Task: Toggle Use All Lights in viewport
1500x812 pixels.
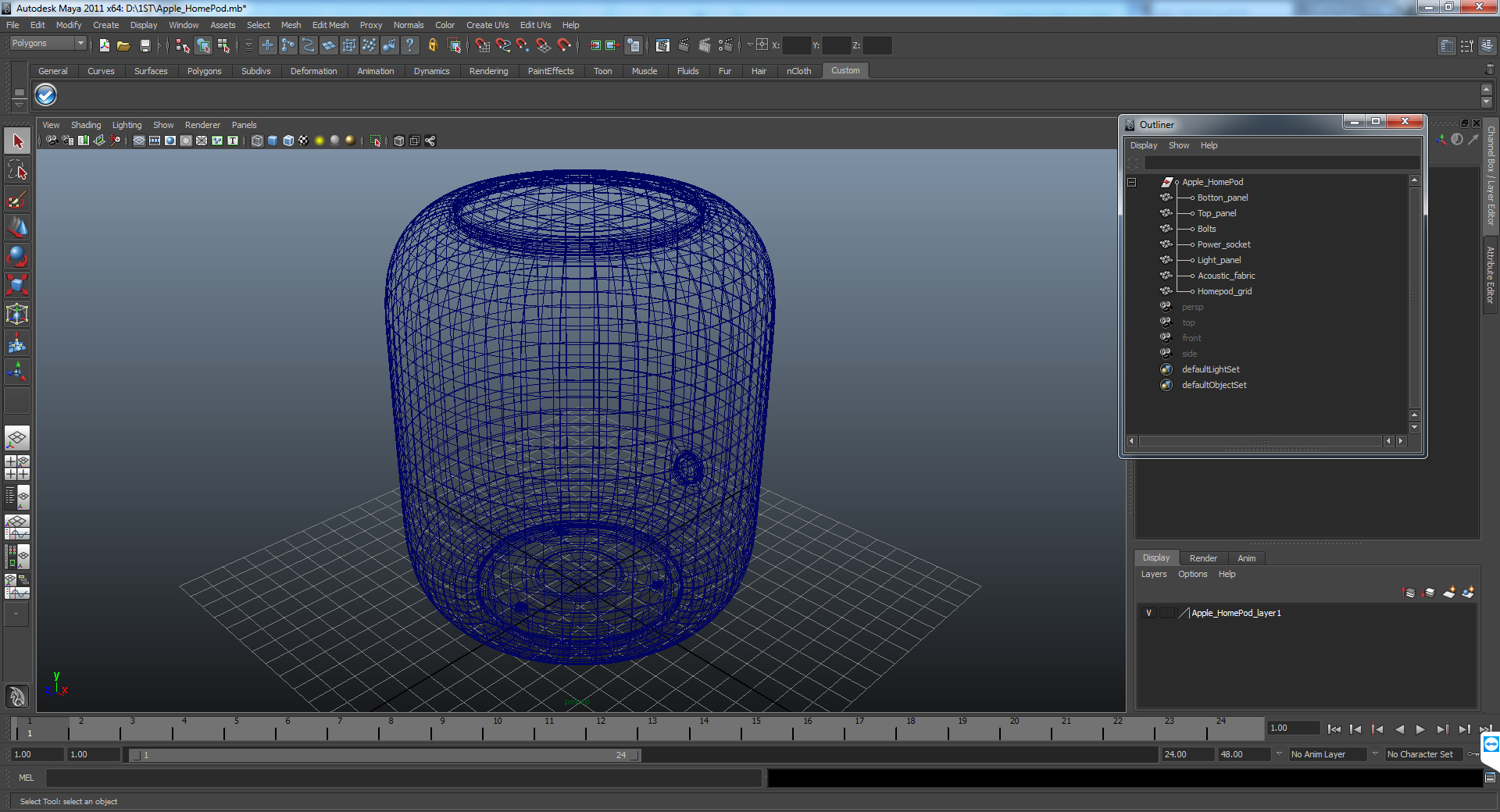Action: (320, 141)
